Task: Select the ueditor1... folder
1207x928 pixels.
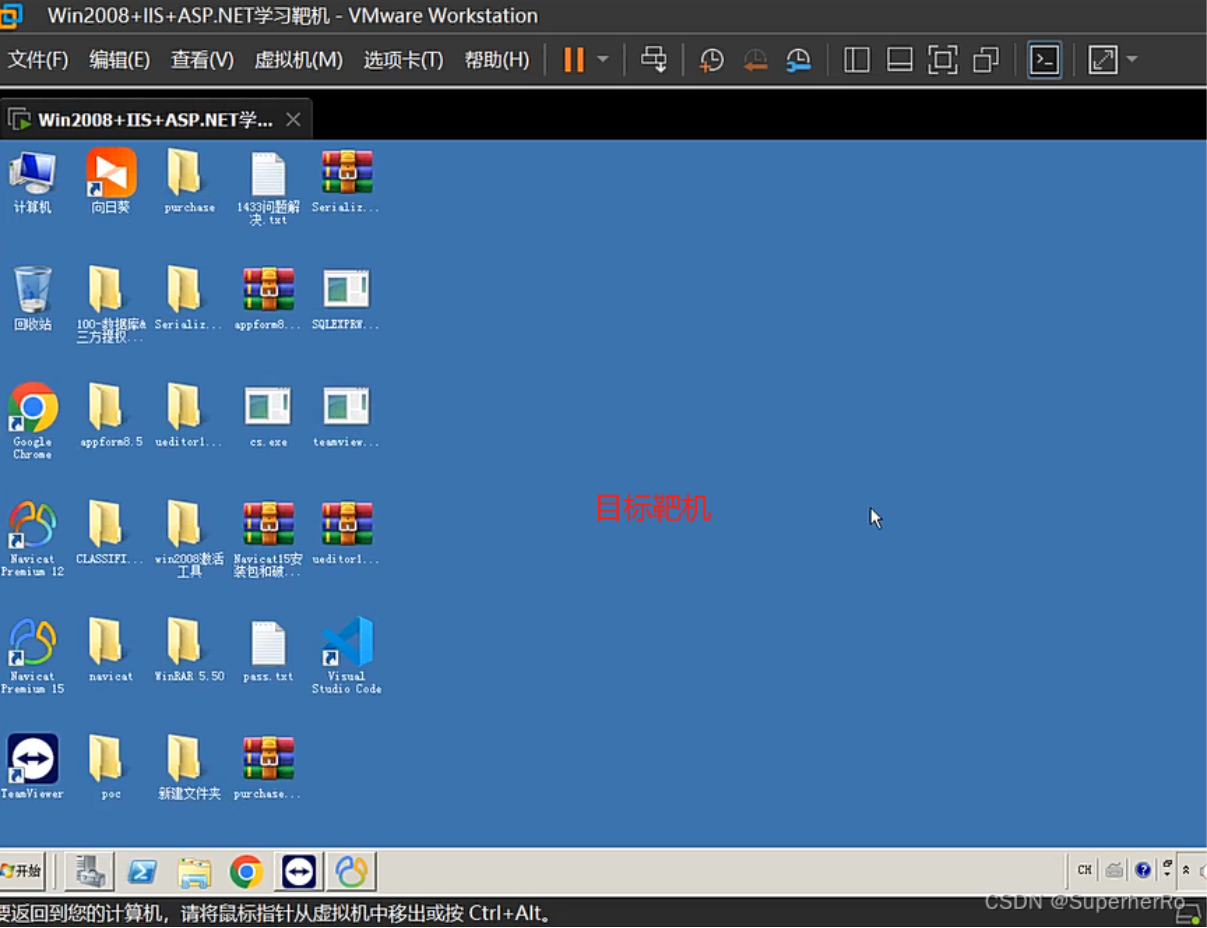Action: 189,415
